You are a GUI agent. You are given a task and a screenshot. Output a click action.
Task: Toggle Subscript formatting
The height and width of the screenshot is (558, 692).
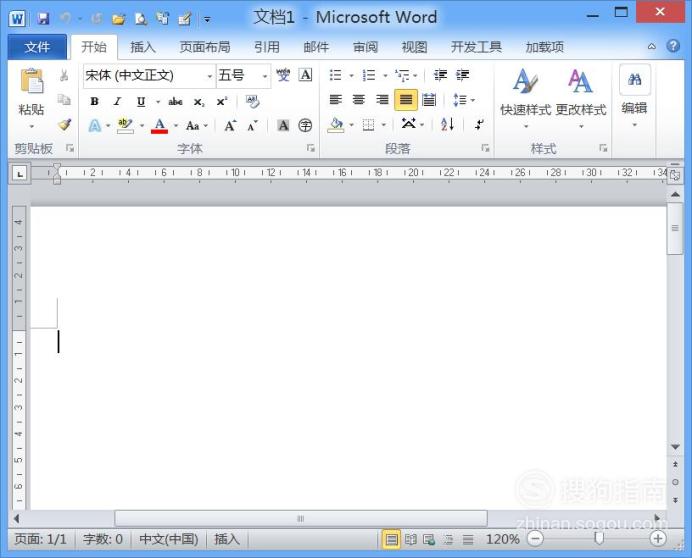(199, 102)
